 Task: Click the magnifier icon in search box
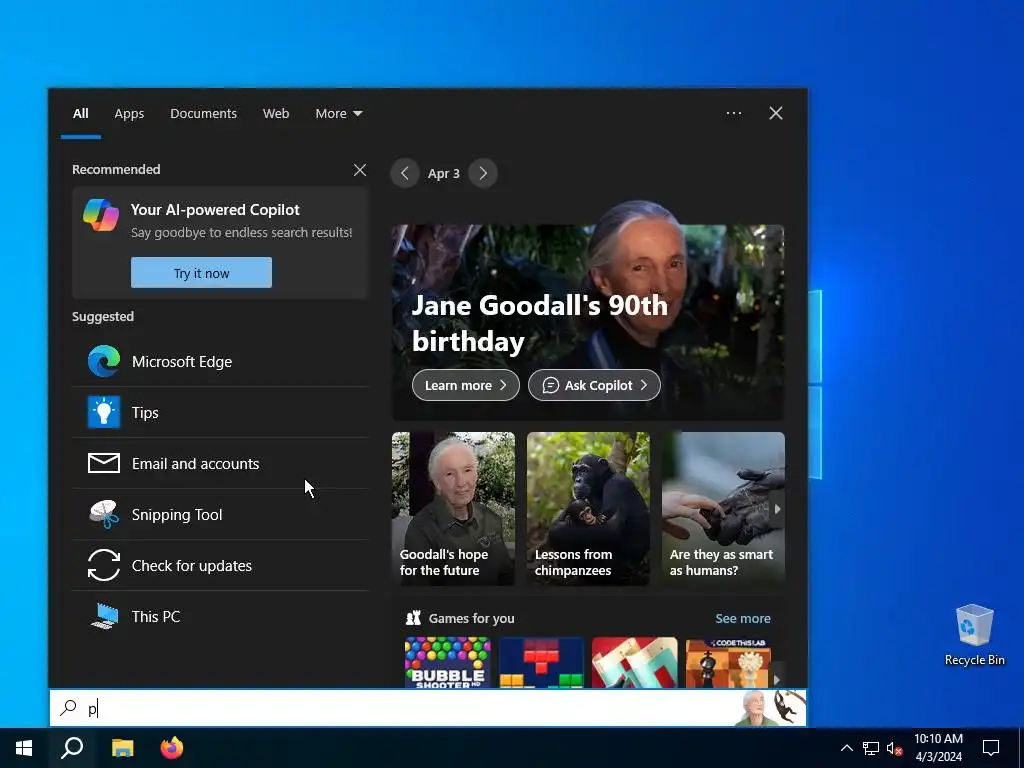click(69, 707)
